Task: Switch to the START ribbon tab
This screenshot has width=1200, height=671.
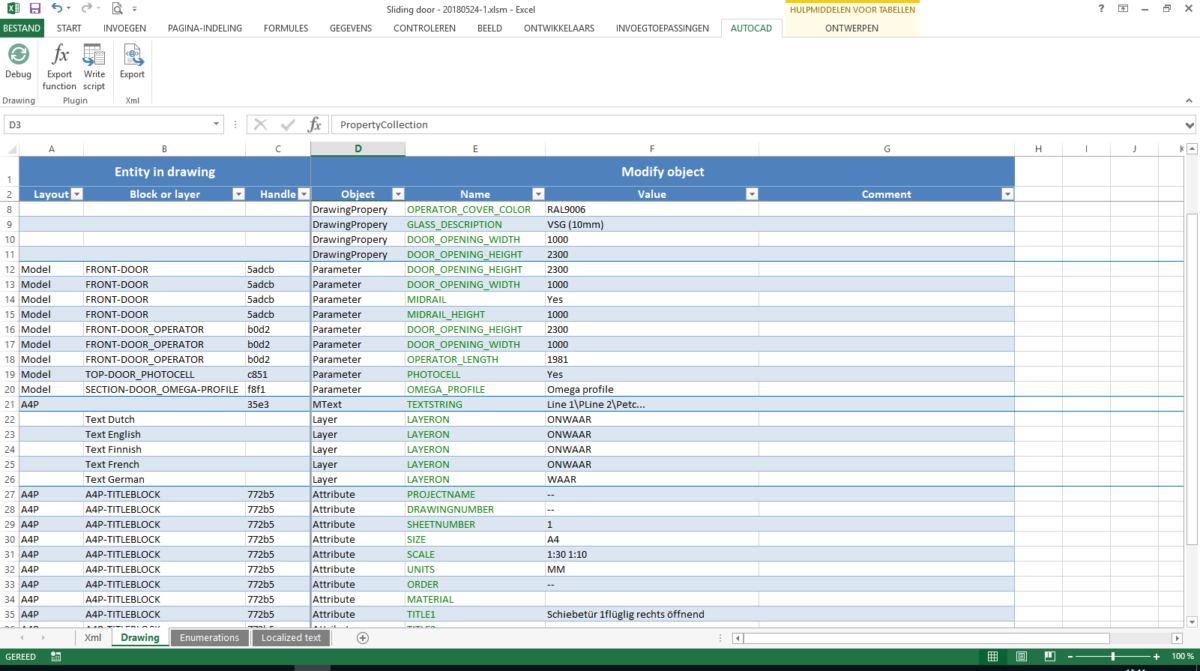Action: click(69, 28)
